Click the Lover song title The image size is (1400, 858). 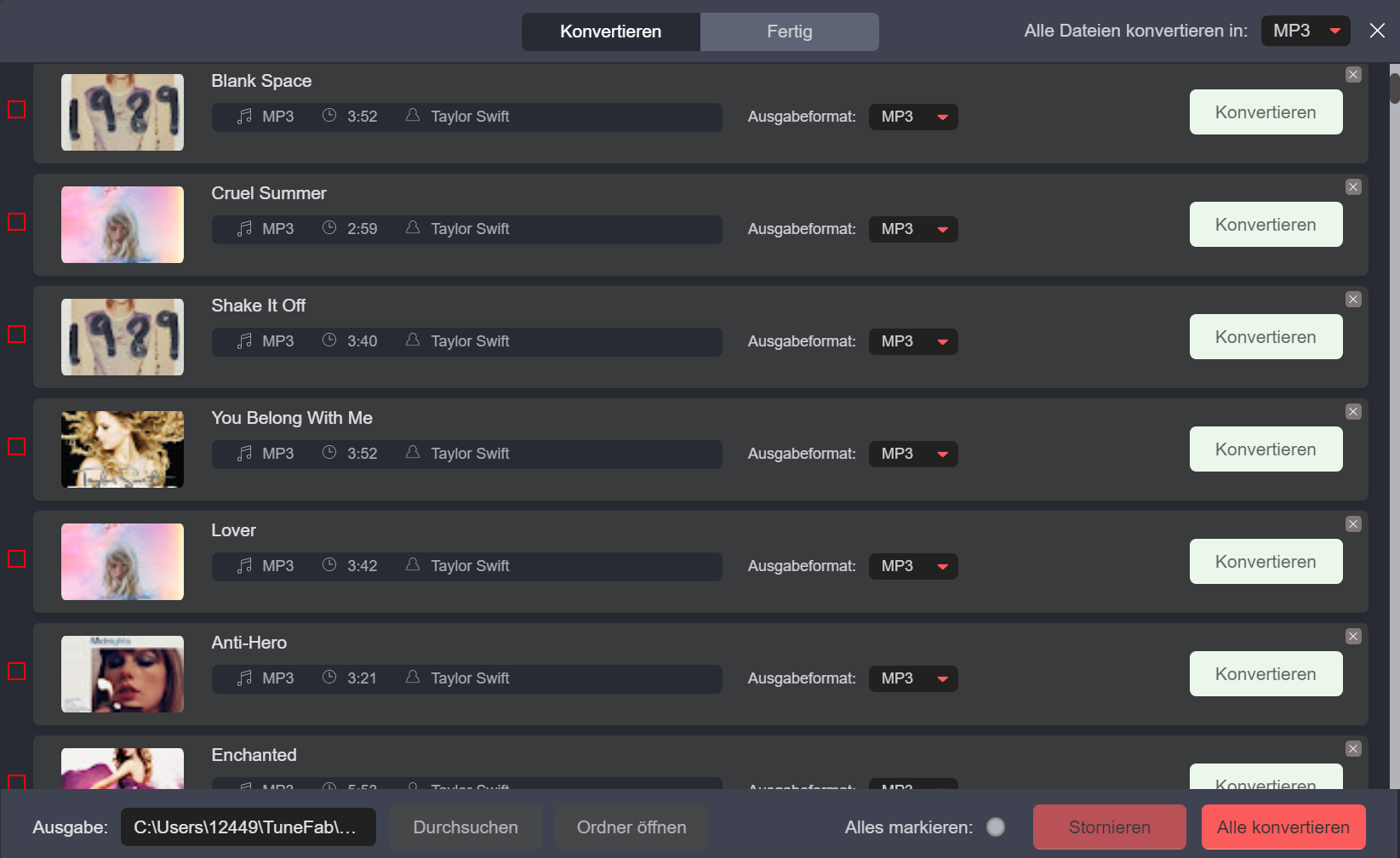pos(234,530)
